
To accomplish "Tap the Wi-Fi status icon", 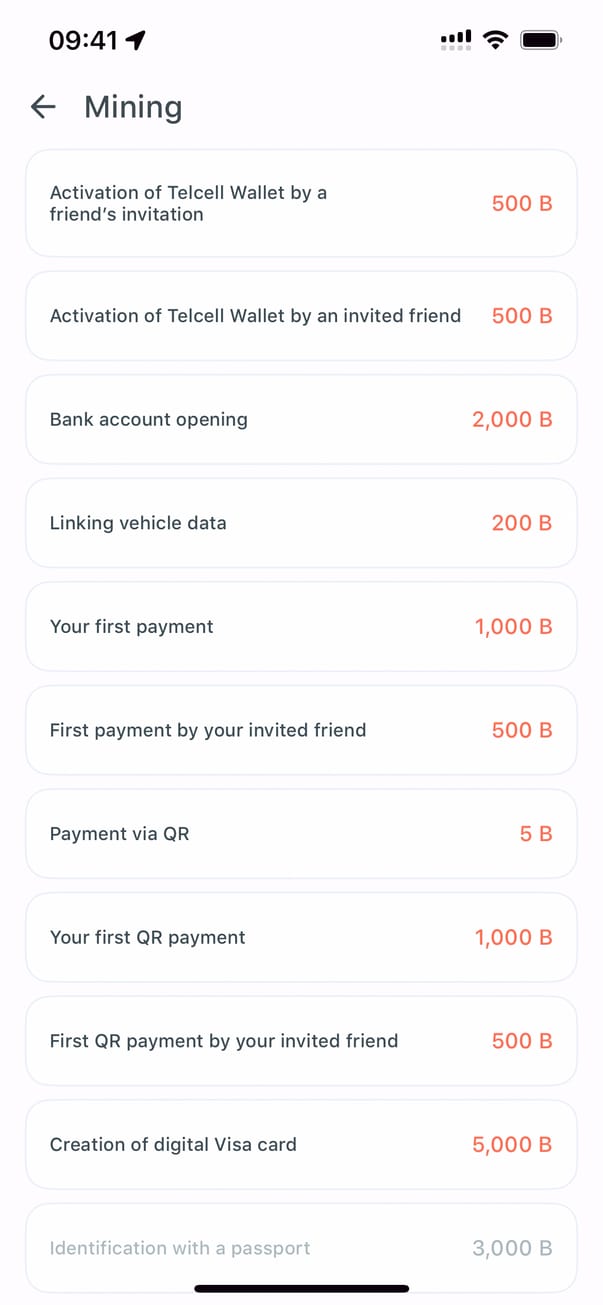I will click(x=494, y=40).
